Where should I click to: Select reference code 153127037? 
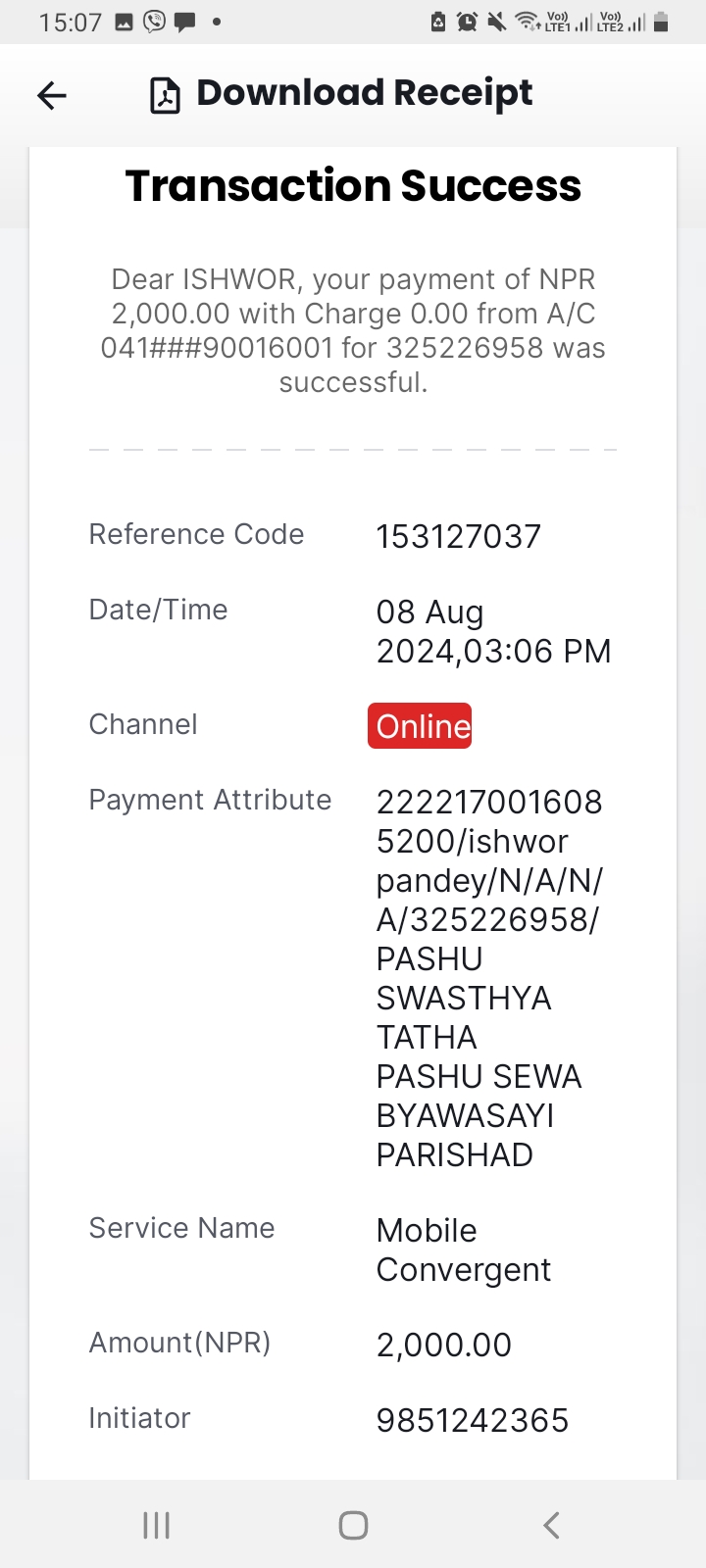pos(458,536)
